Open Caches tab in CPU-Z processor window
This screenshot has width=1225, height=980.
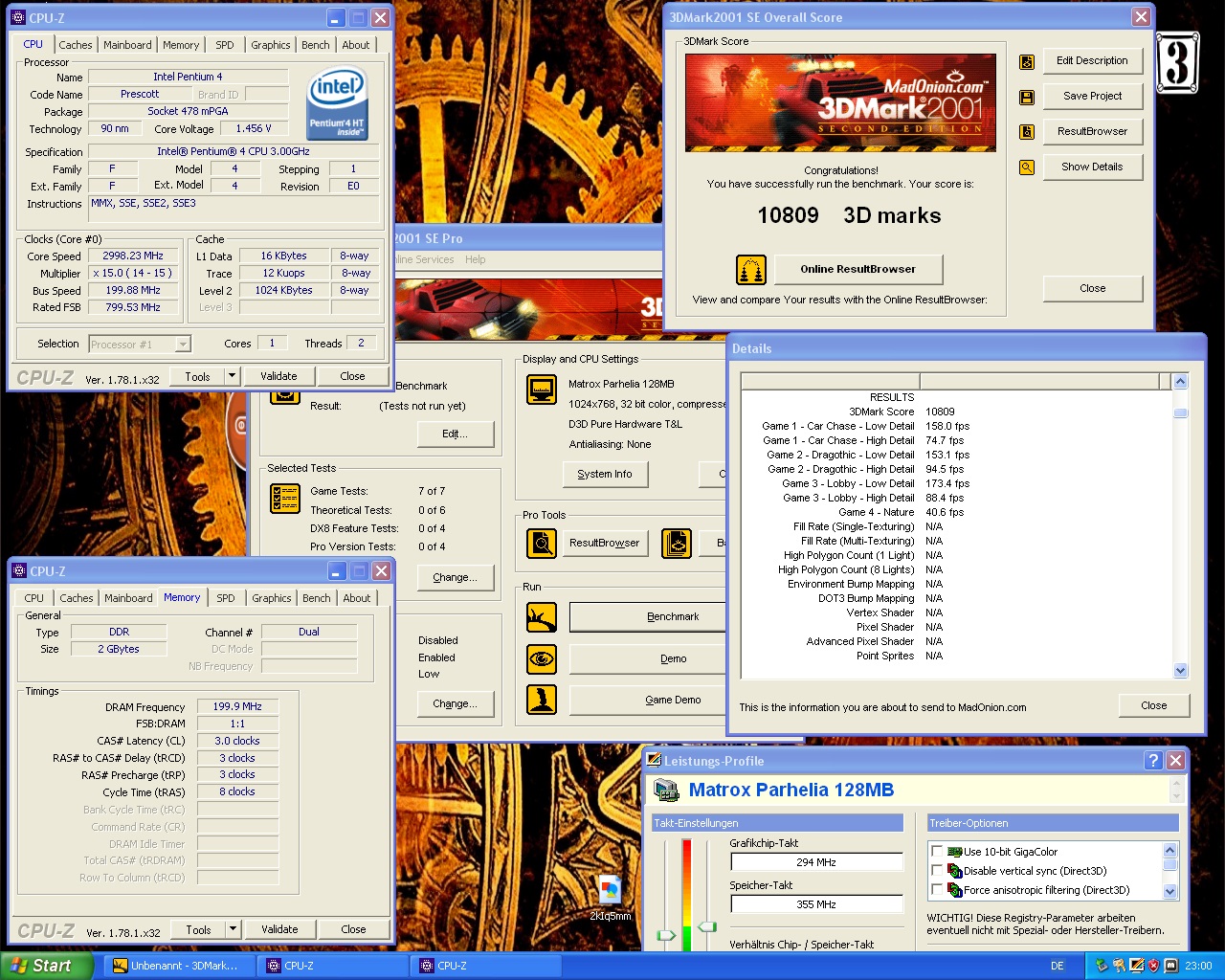(76, 45)
